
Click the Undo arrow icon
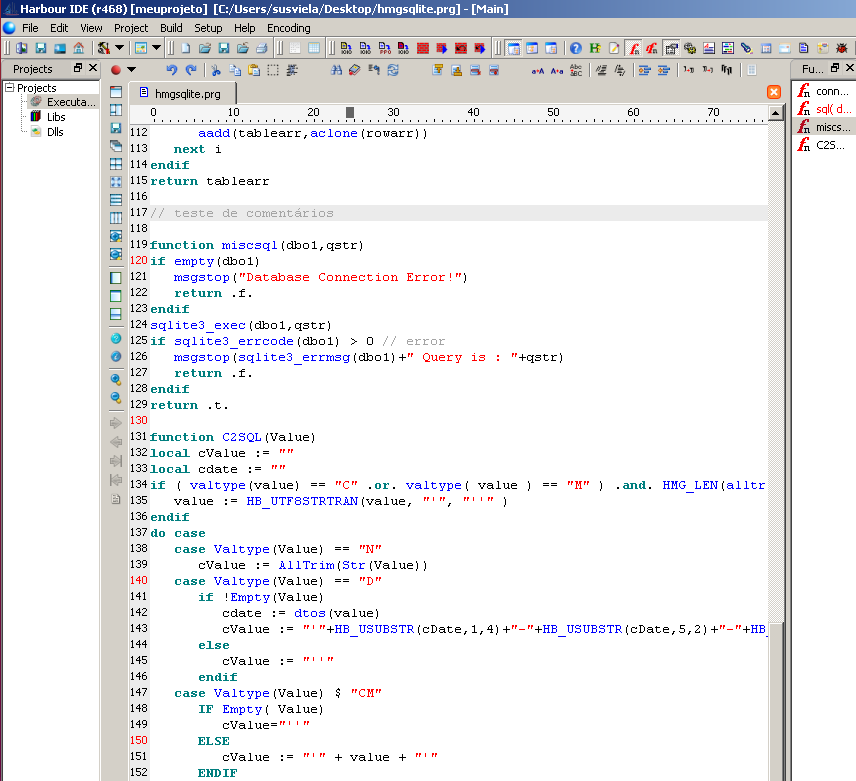(171, 69)
